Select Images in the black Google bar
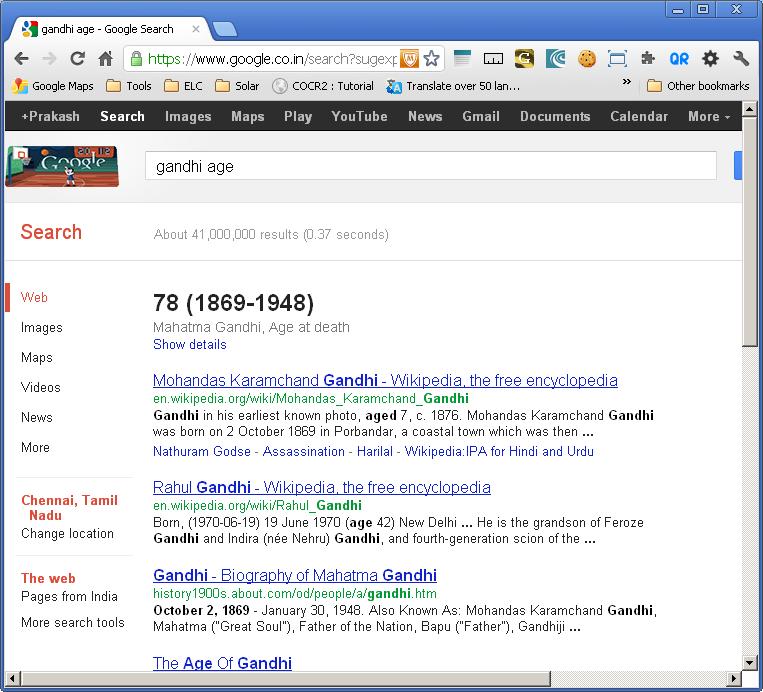Screen dimensions: 763x692 click(188, 116)
